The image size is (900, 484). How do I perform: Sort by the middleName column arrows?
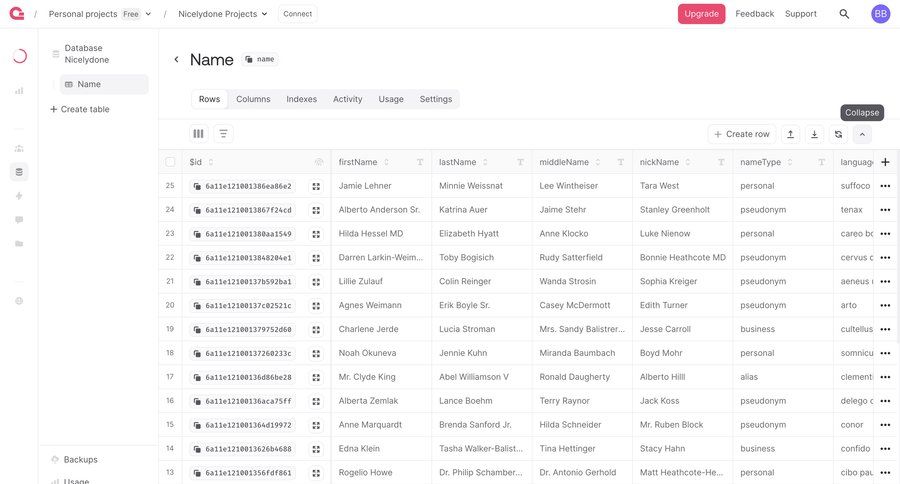coord(598,162)
